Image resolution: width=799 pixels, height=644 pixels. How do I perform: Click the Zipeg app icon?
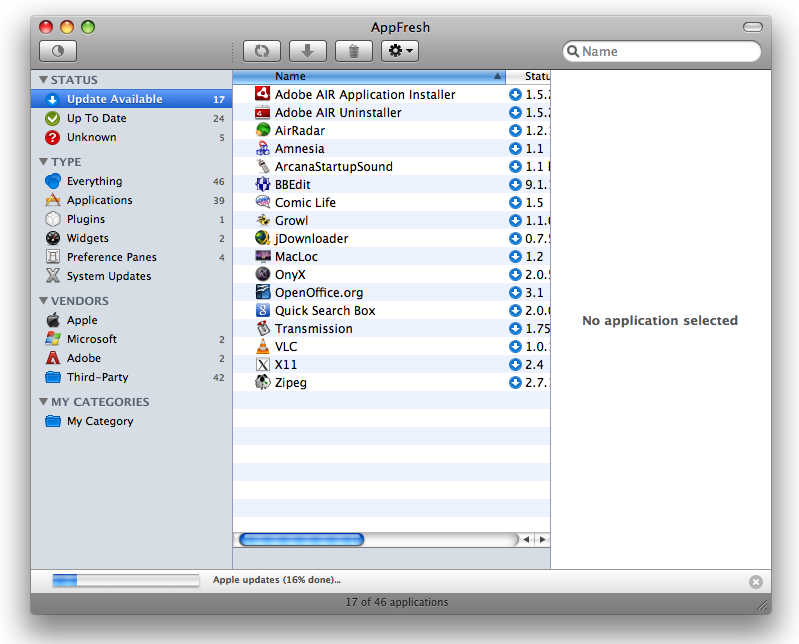coord(262,383)
